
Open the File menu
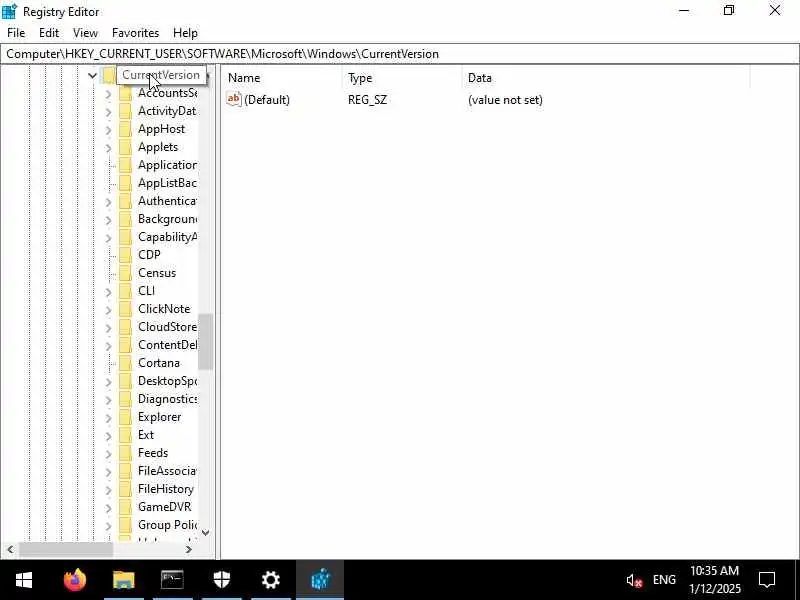[x=16, y=33]
